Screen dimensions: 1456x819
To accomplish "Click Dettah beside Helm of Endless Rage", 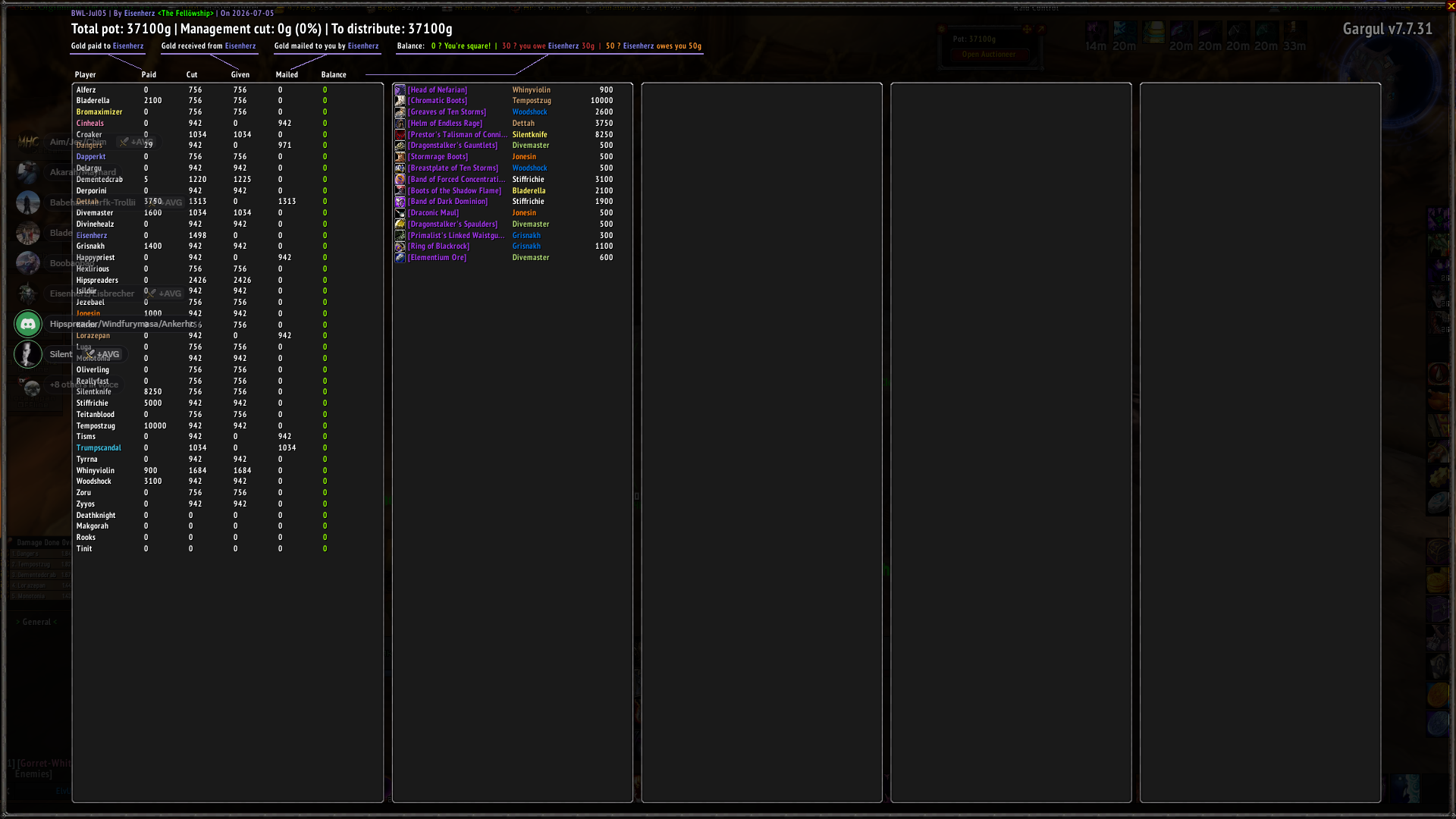I will pyautogui.click(x=523, y=123).
